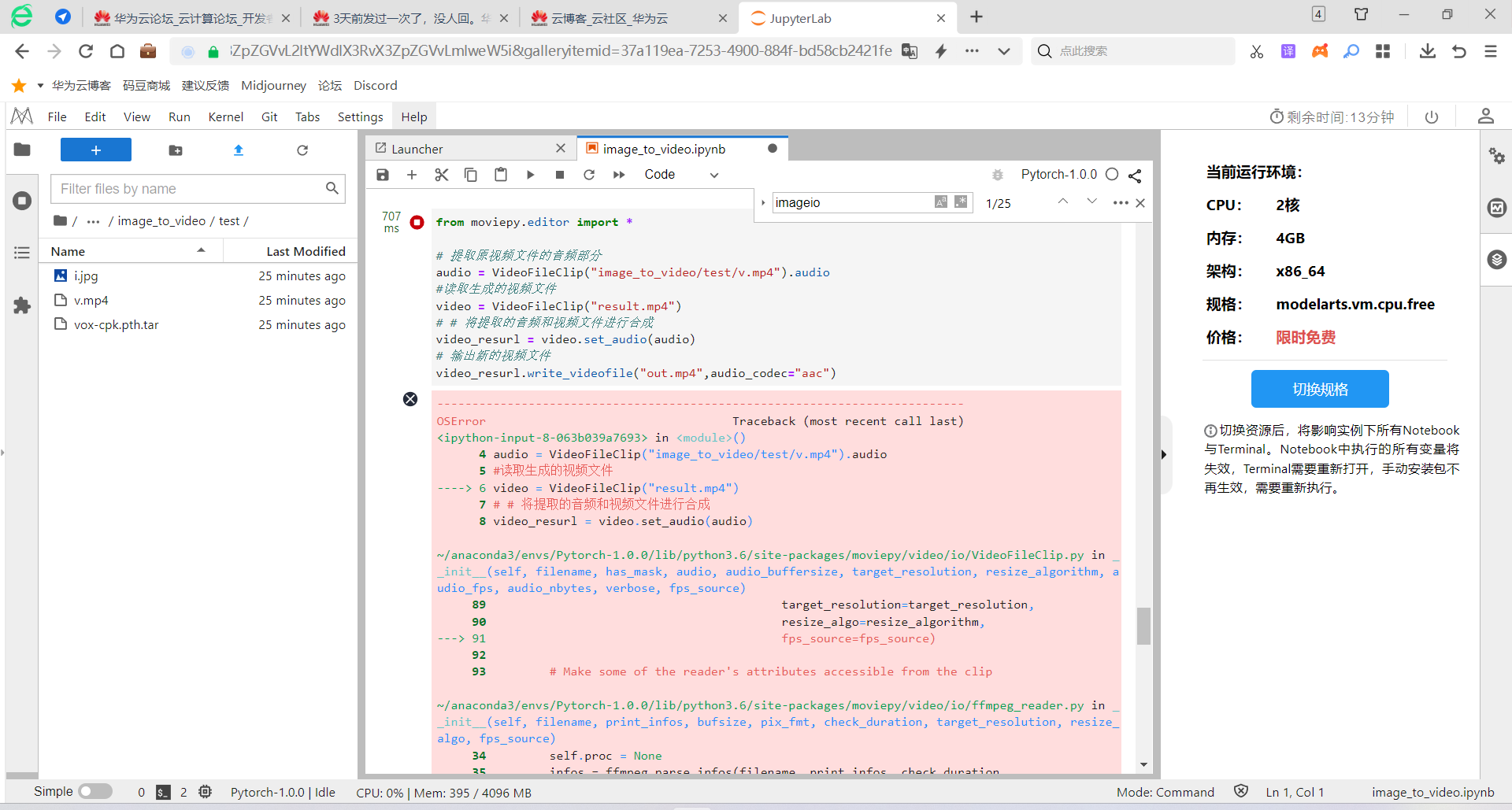Copy the selected notebook cell

click(471, 175)
